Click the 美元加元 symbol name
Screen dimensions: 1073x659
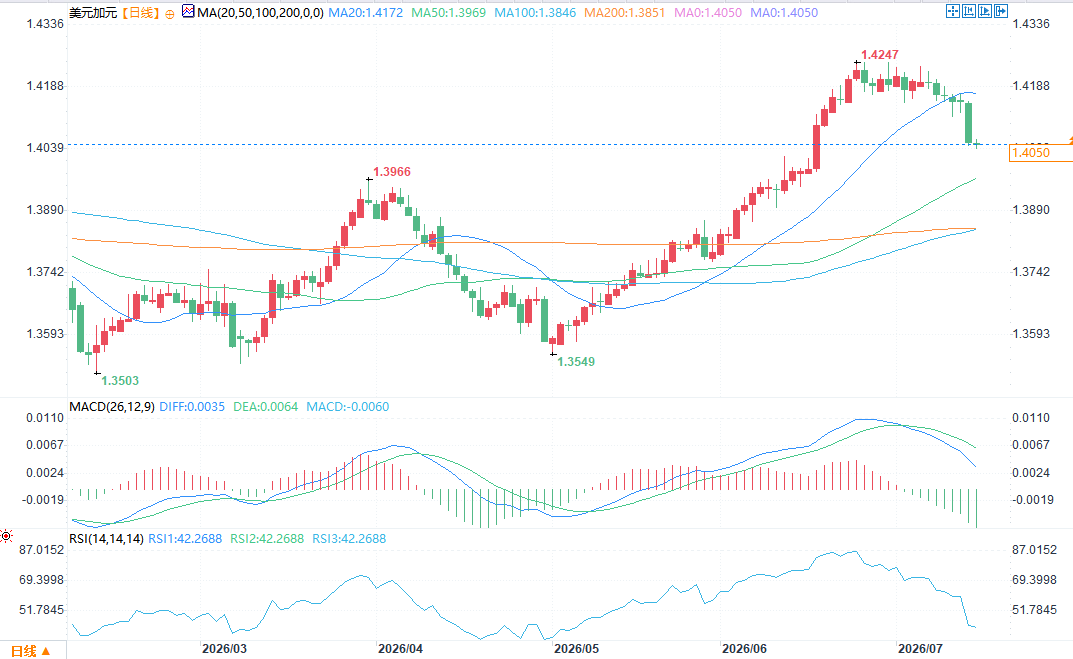point(94,12)
